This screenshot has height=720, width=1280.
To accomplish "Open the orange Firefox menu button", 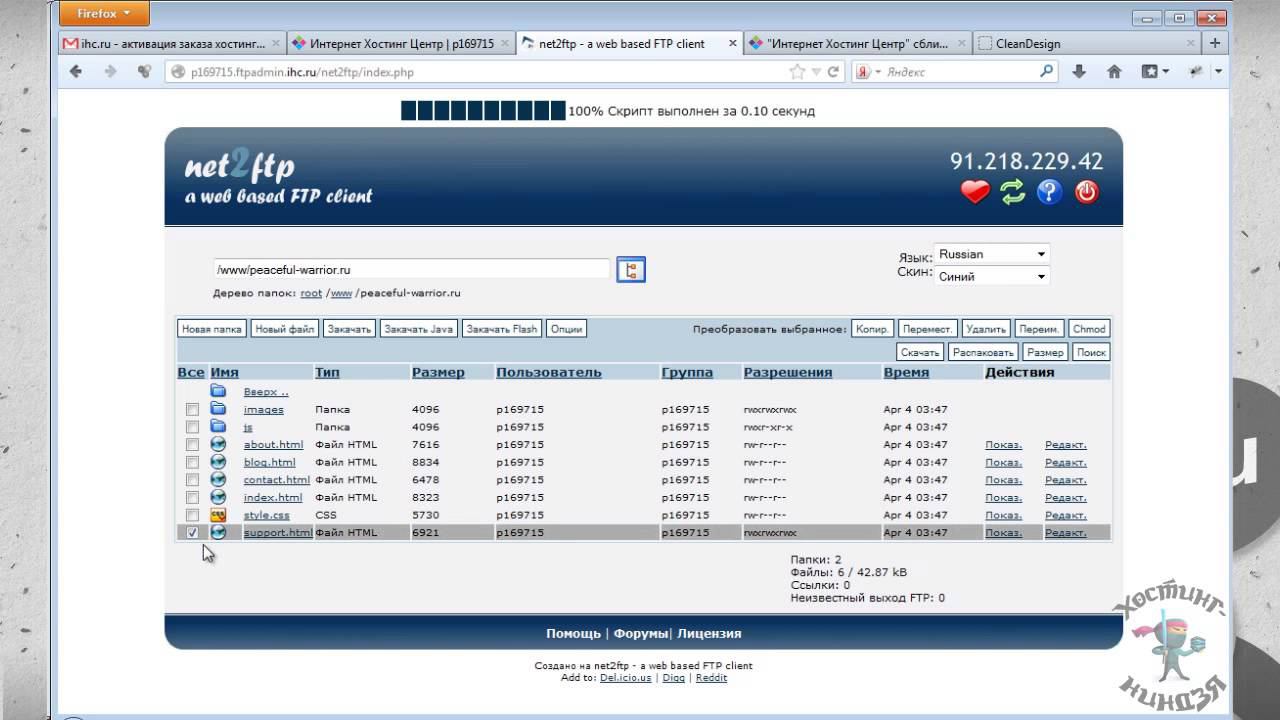I will click(x=104, y=14).
